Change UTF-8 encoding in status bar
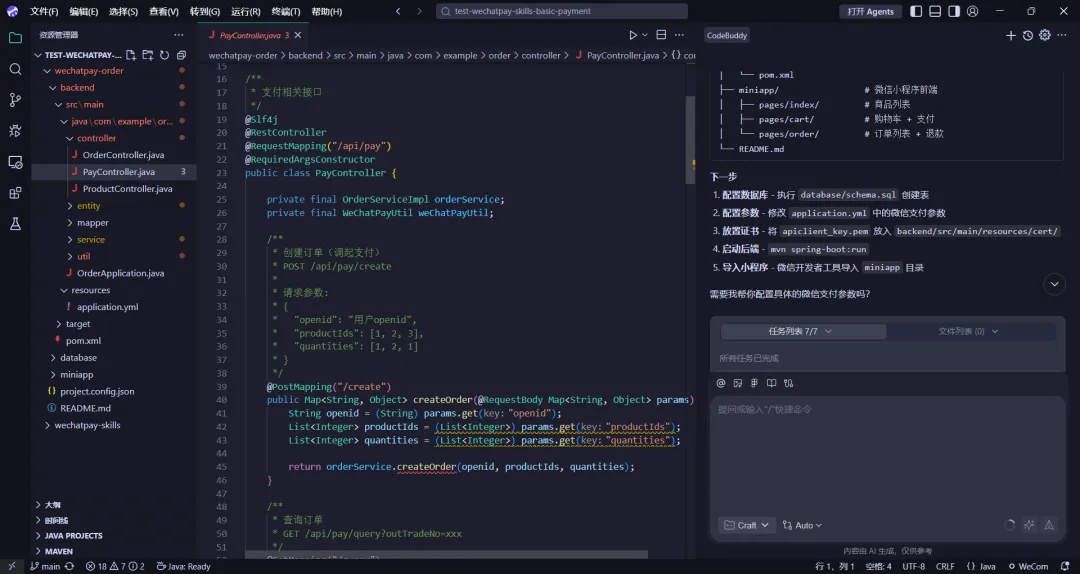 (x=913, y=566)
